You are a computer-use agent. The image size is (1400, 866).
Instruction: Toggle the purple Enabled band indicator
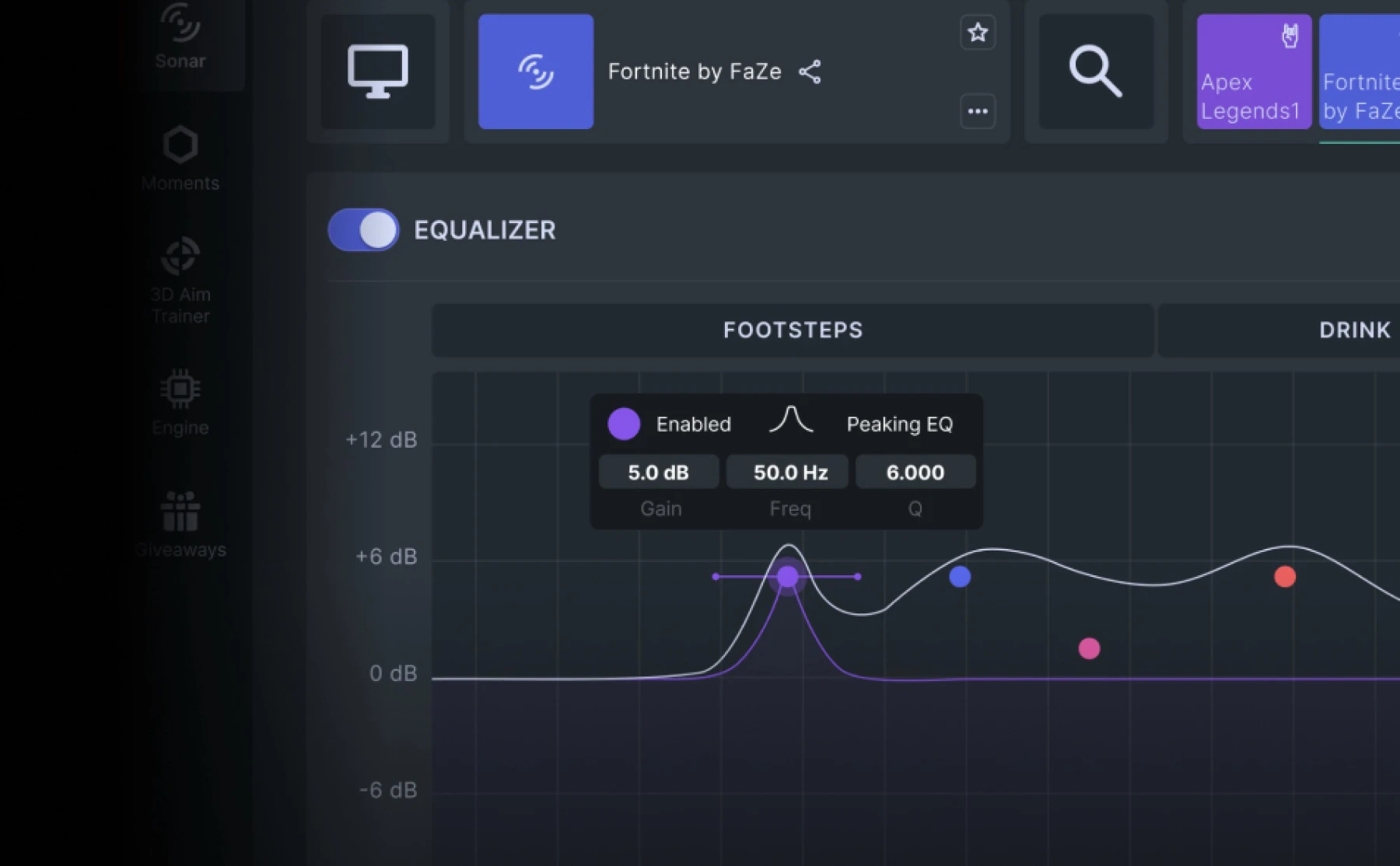(624, 424)
